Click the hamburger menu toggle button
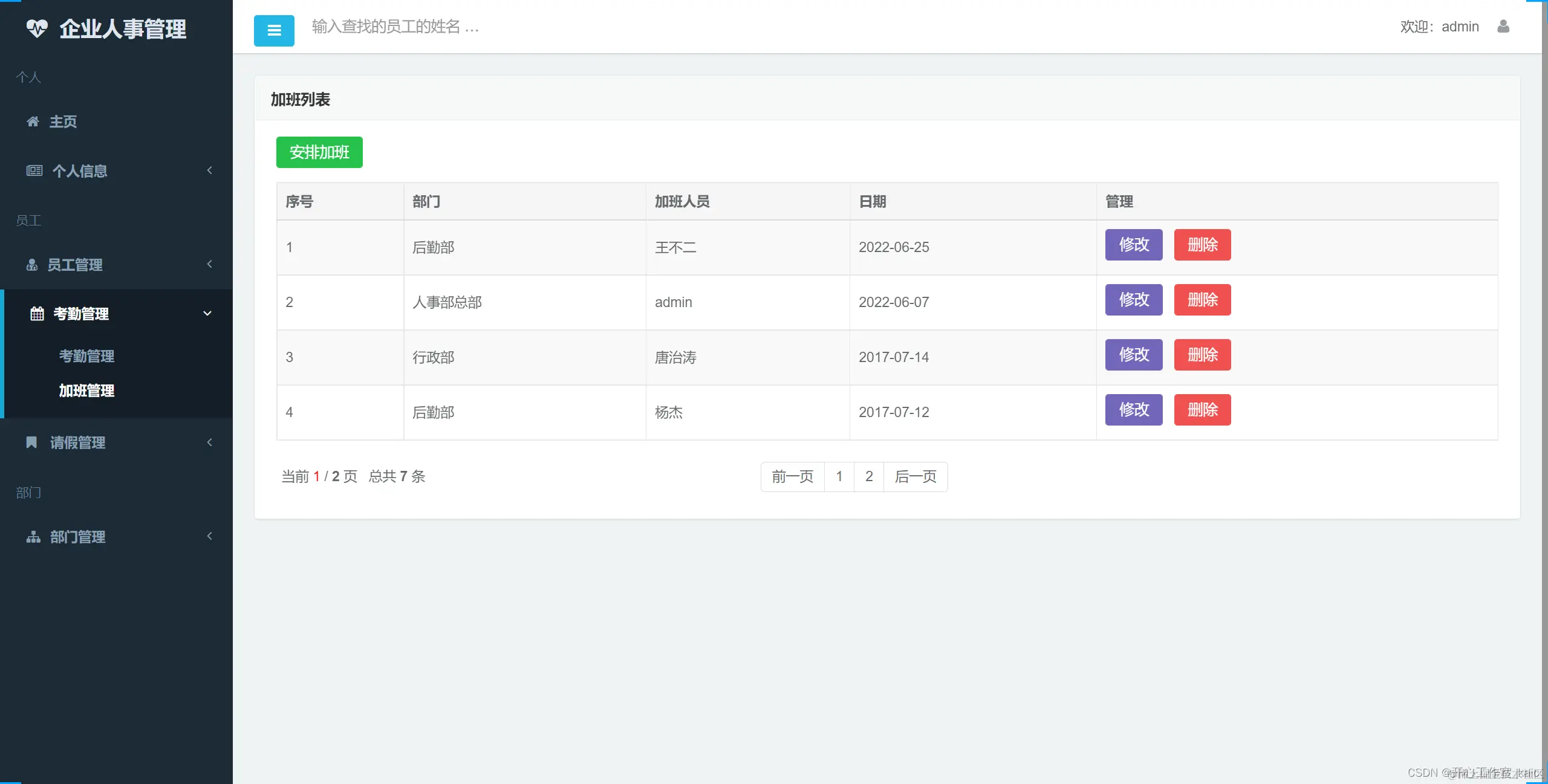Viewport: 1548px width, 784px height. (274, 30)
